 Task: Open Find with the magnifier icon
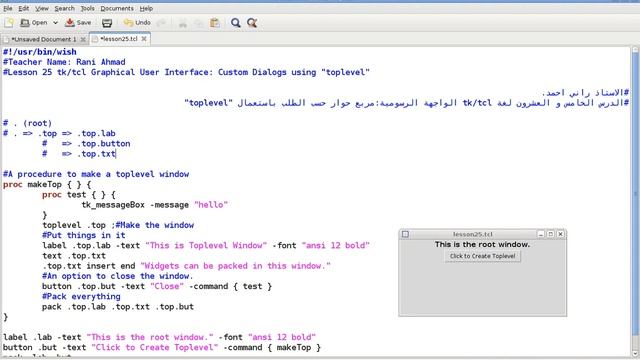tap(236, 23)
